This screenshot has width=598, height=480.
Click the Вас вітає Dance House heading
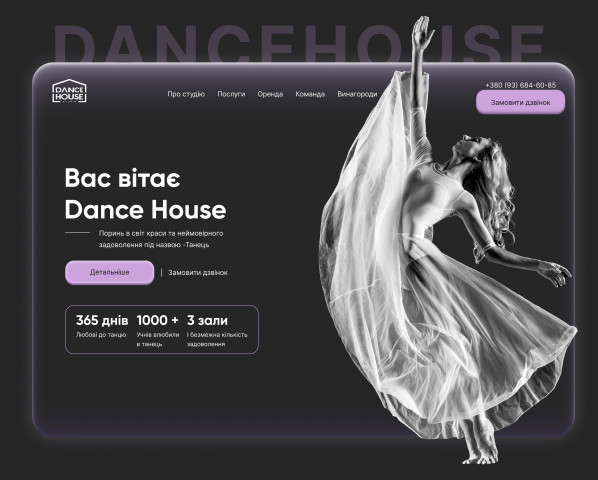pos(145,194)
